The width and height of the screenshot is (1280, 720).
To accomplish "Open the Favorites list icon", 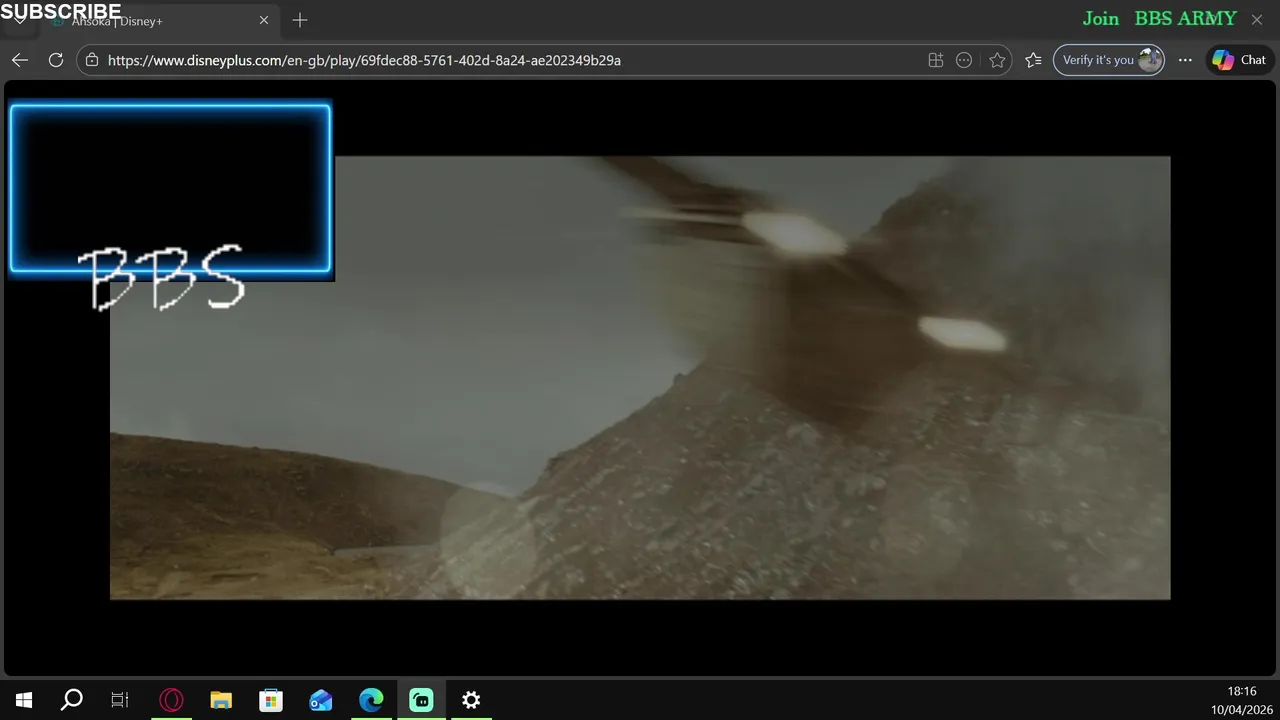I will 1033,60.
